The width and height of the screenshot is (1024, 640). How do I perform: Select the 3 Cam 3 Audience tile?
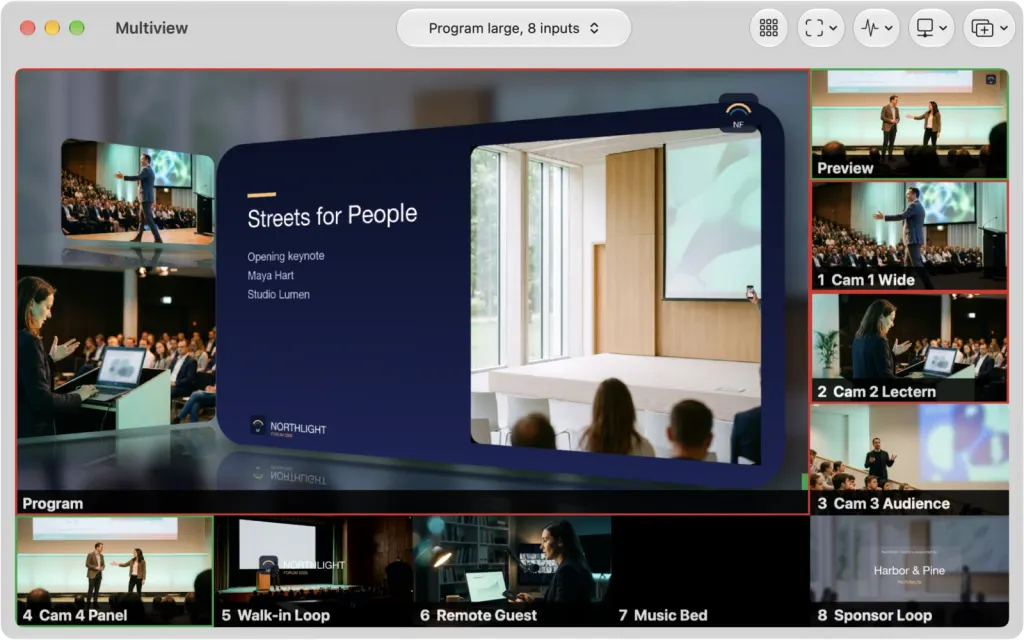click(909, 459)
